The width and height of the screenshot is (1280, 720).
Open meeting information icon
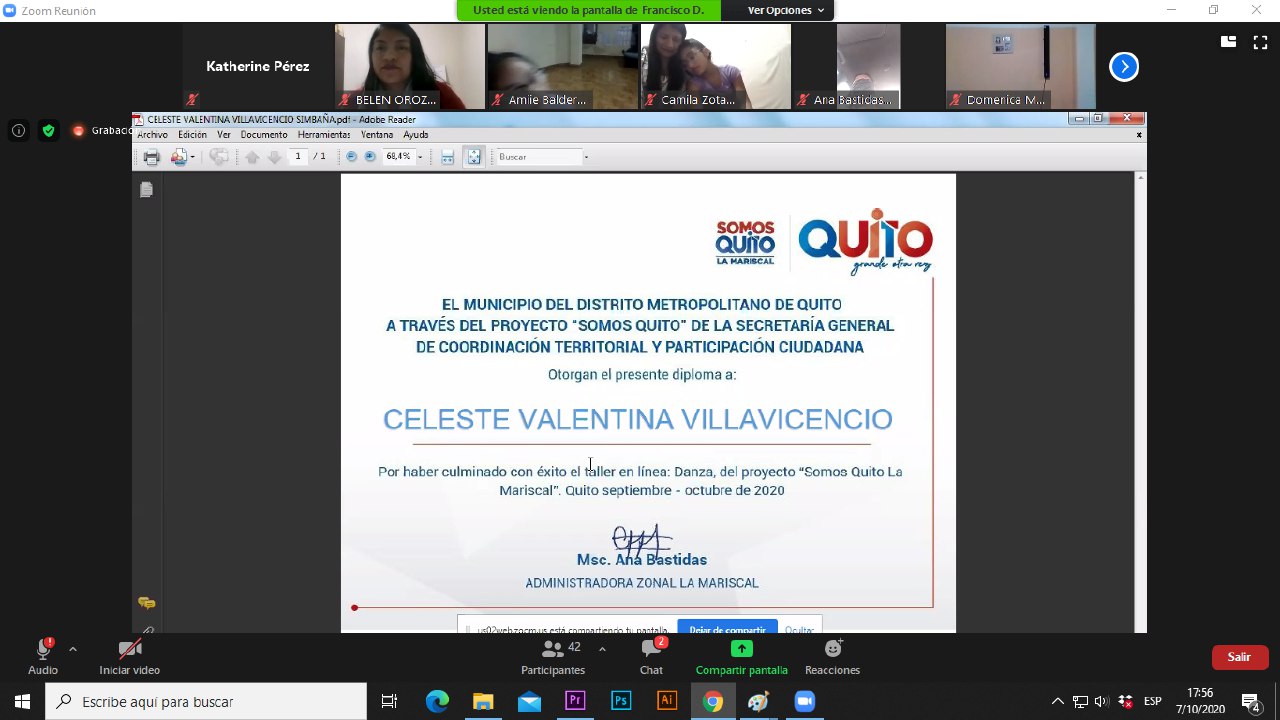coord(18,130)
